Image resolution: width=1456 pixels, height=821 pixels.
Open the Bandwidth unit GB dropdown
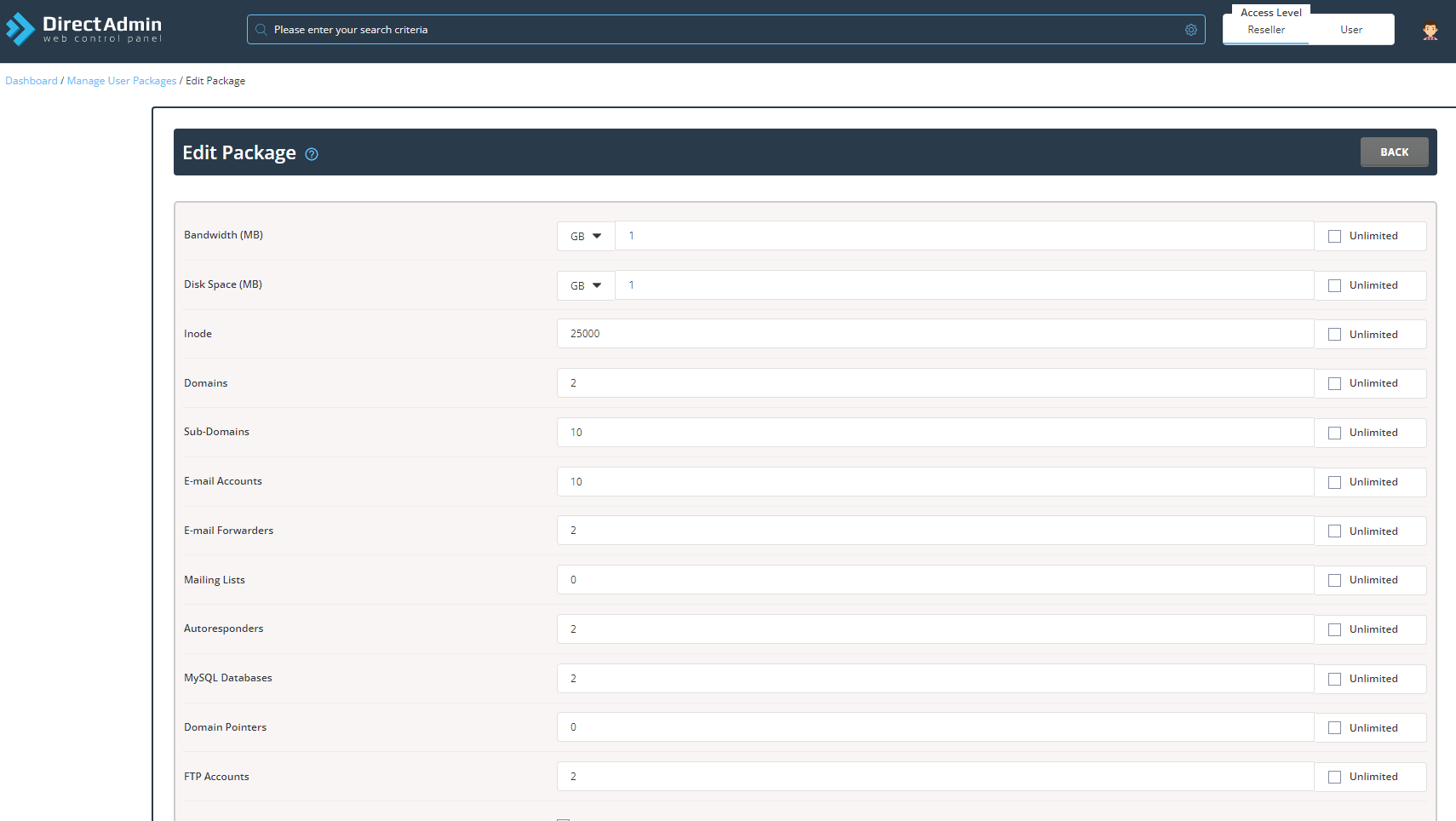pos(586,236)
